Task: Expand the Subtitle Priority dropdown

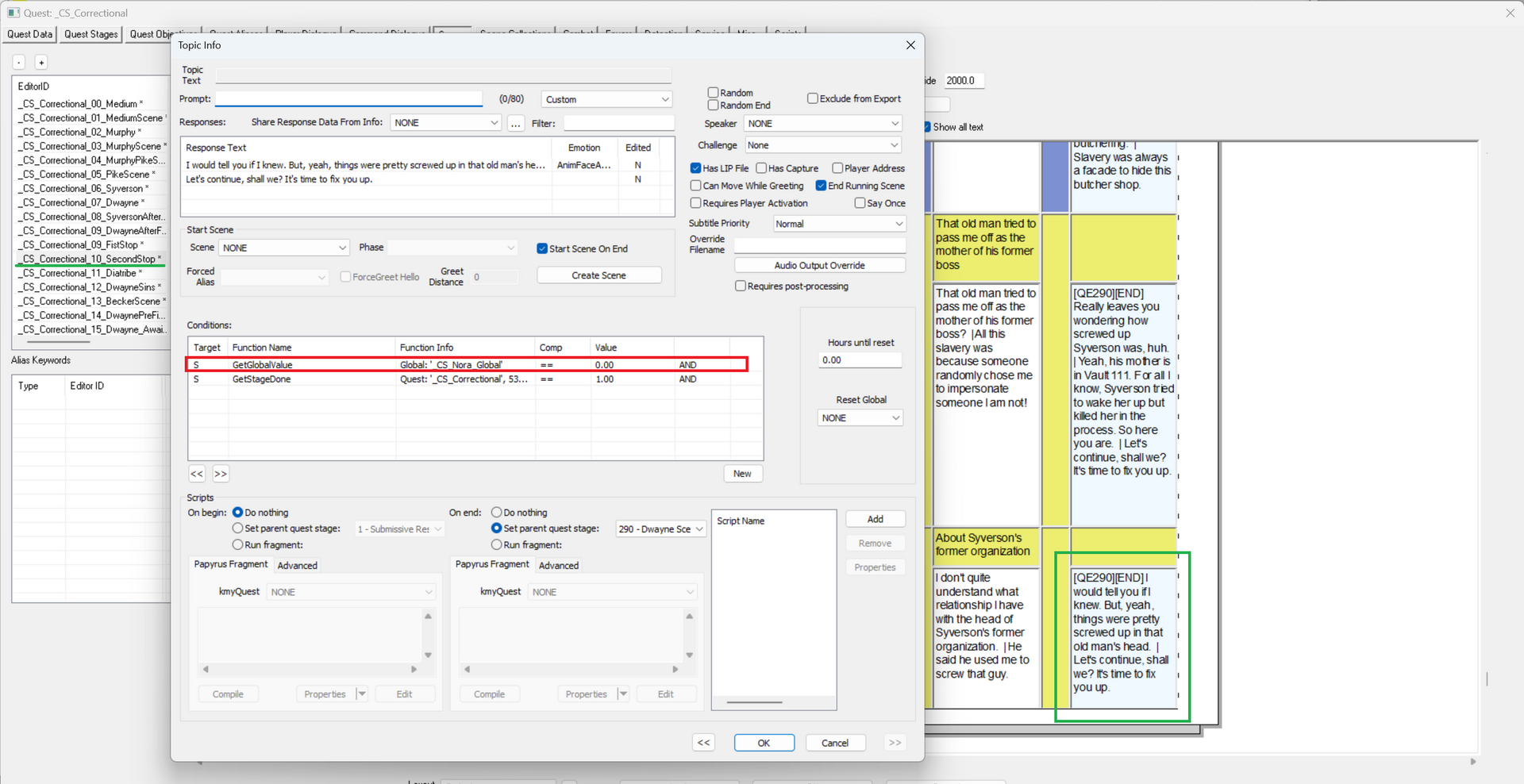Action: [840, 224]
